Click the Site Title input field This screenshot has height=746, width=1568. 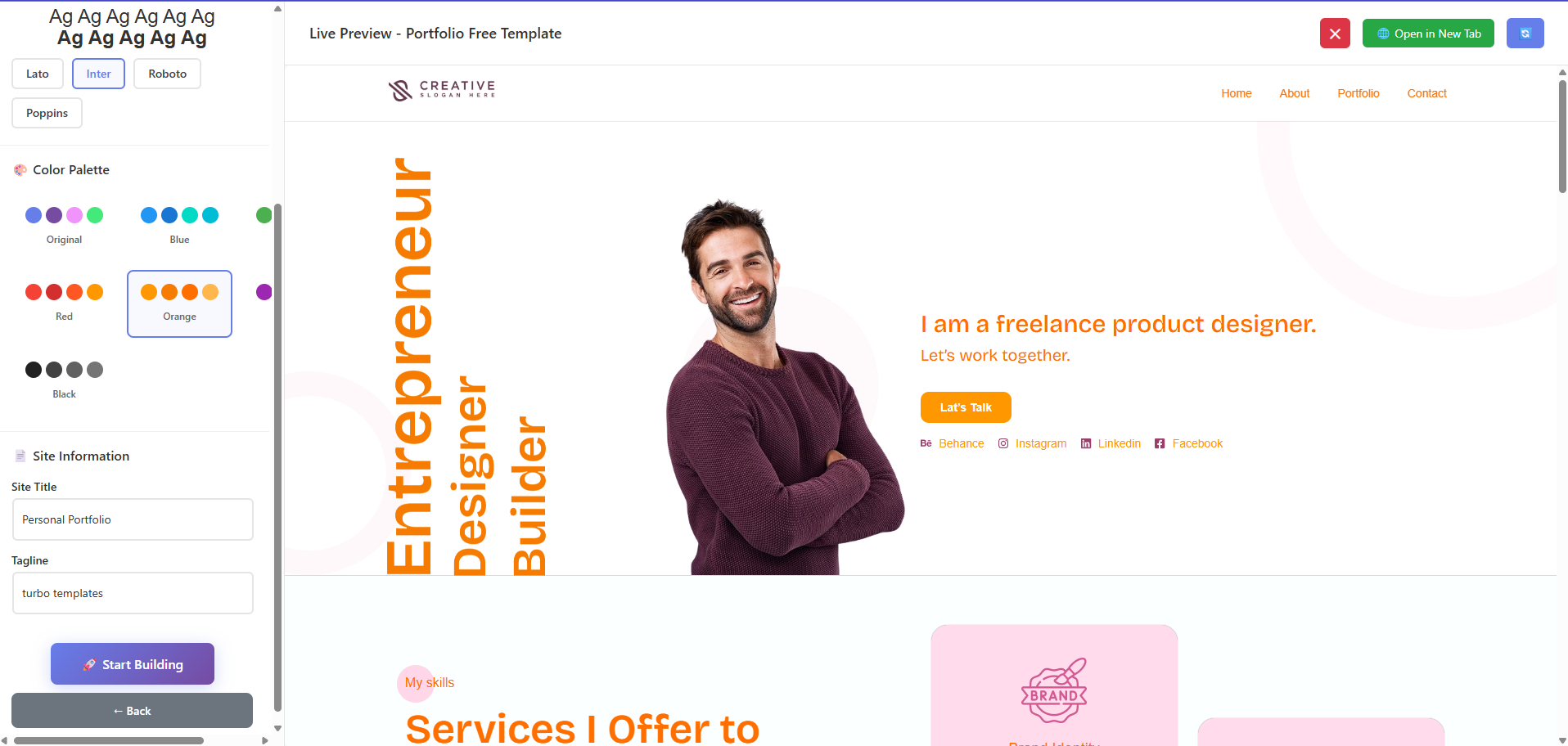pyautogui.click(x=133, y=519)
